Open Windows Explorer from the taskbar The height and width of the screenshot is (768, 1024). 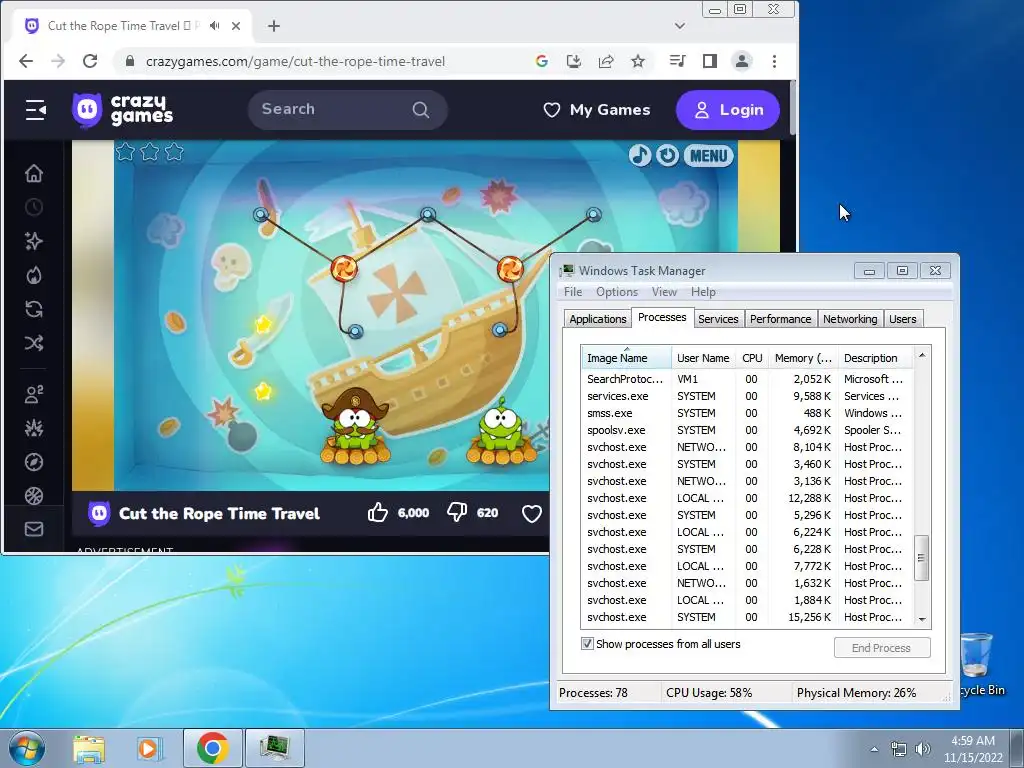pos(89,748)
